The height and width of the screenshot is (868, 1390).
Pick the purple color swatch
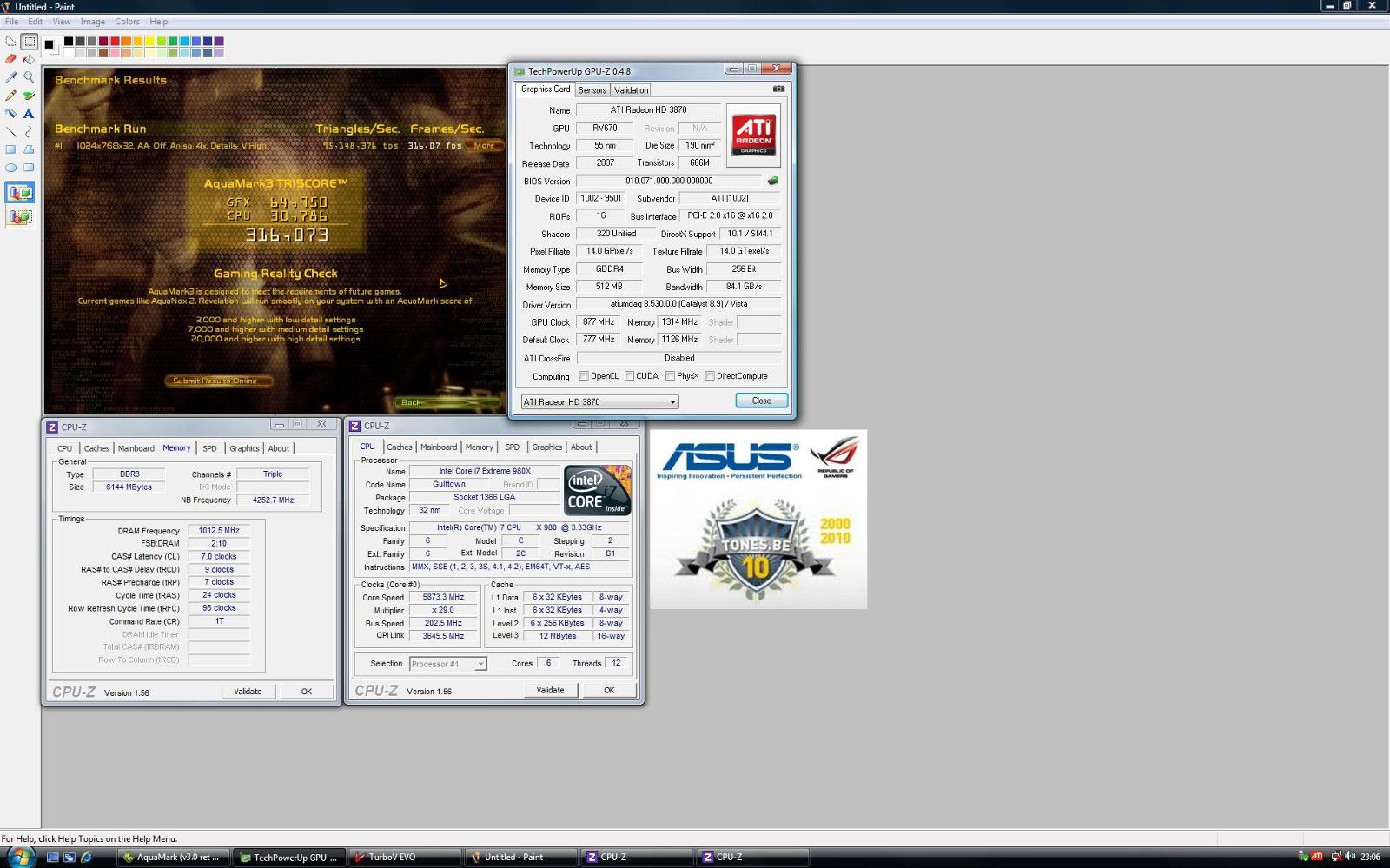(x=219, y=41)
